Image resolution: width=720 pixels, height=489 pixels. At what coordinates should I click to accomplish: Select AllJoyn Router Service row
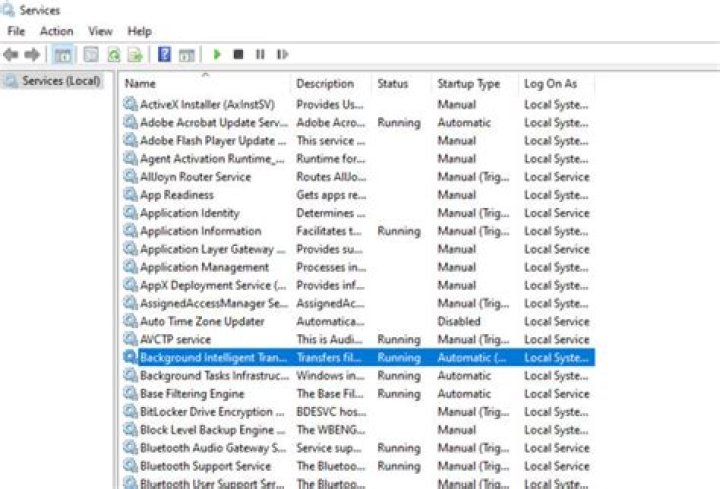tap(359, 177)
